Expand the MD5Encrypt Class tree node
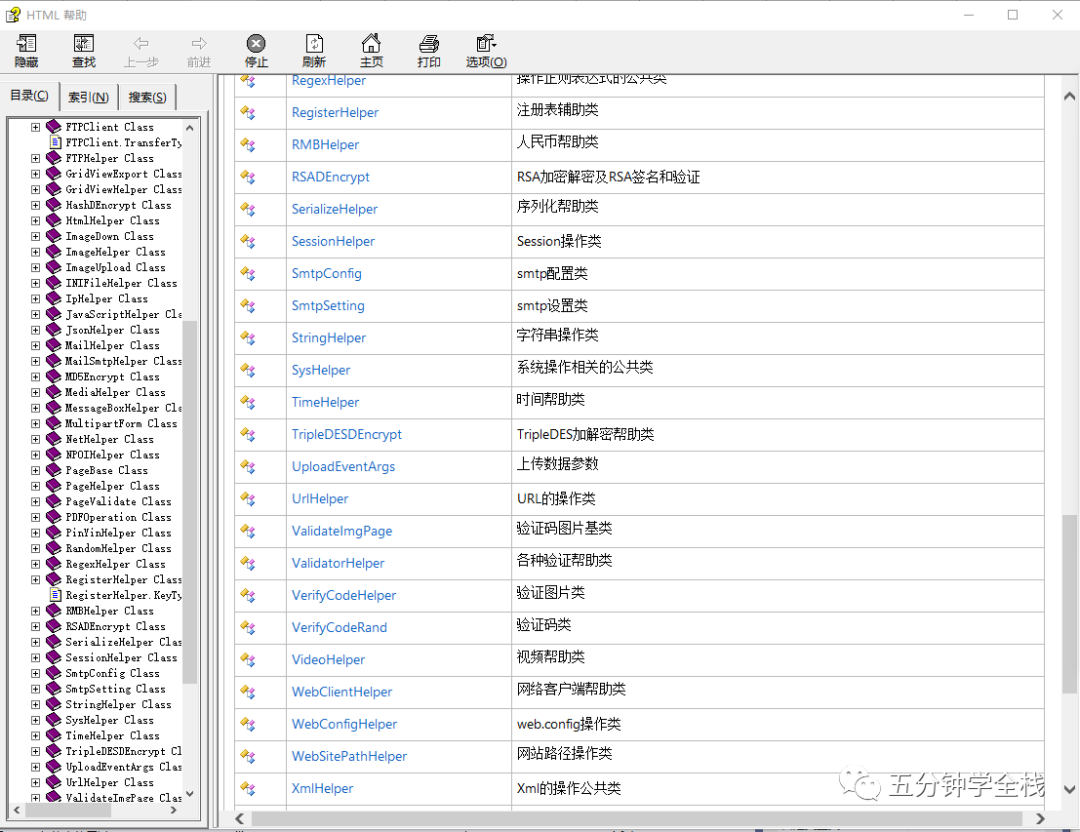The height and width of the screenshot is (832, 1080). tap(36, 377)
